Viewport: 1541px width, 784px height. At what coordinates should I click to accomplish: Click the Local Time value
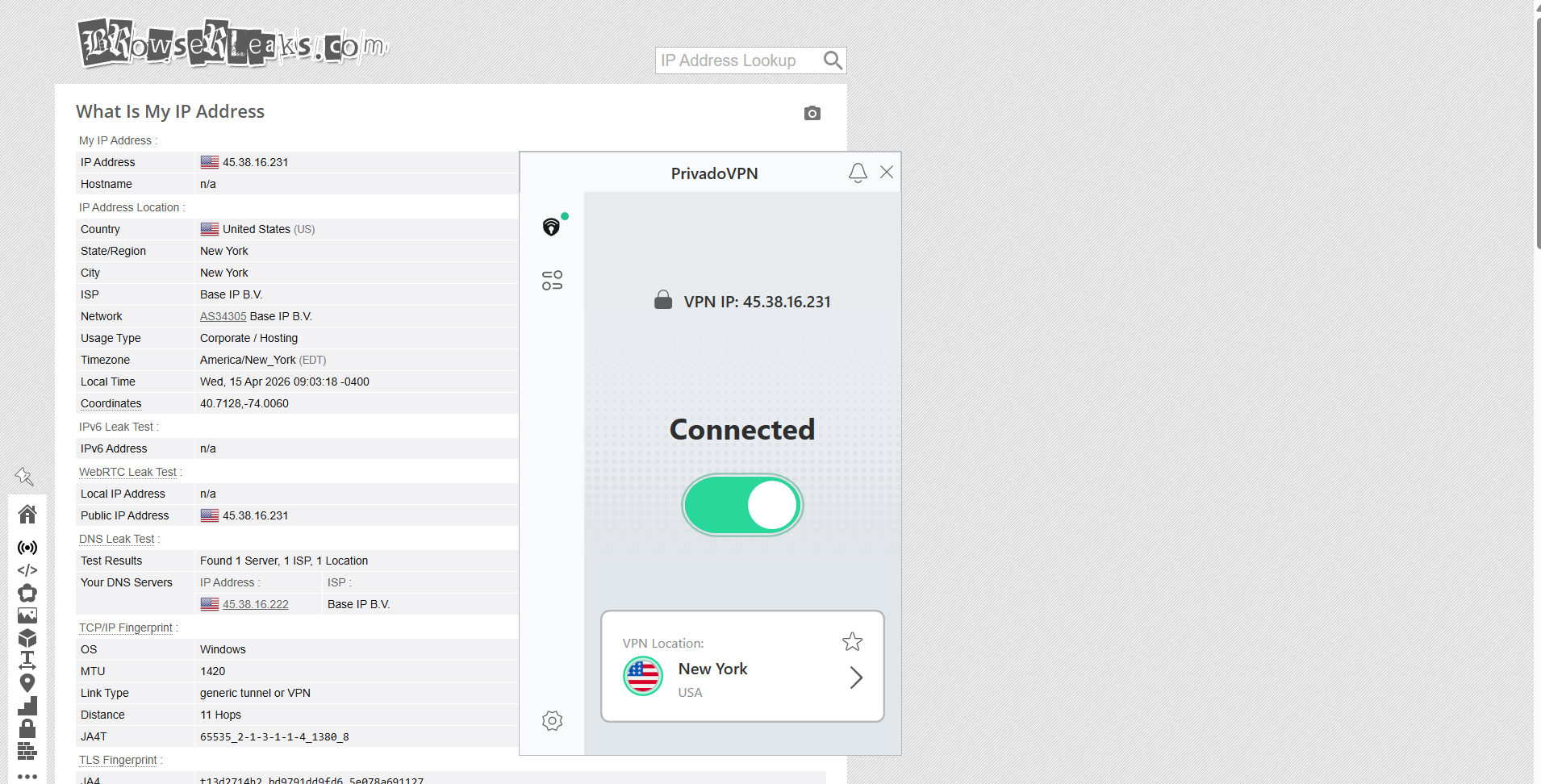(x=285, y=382)
